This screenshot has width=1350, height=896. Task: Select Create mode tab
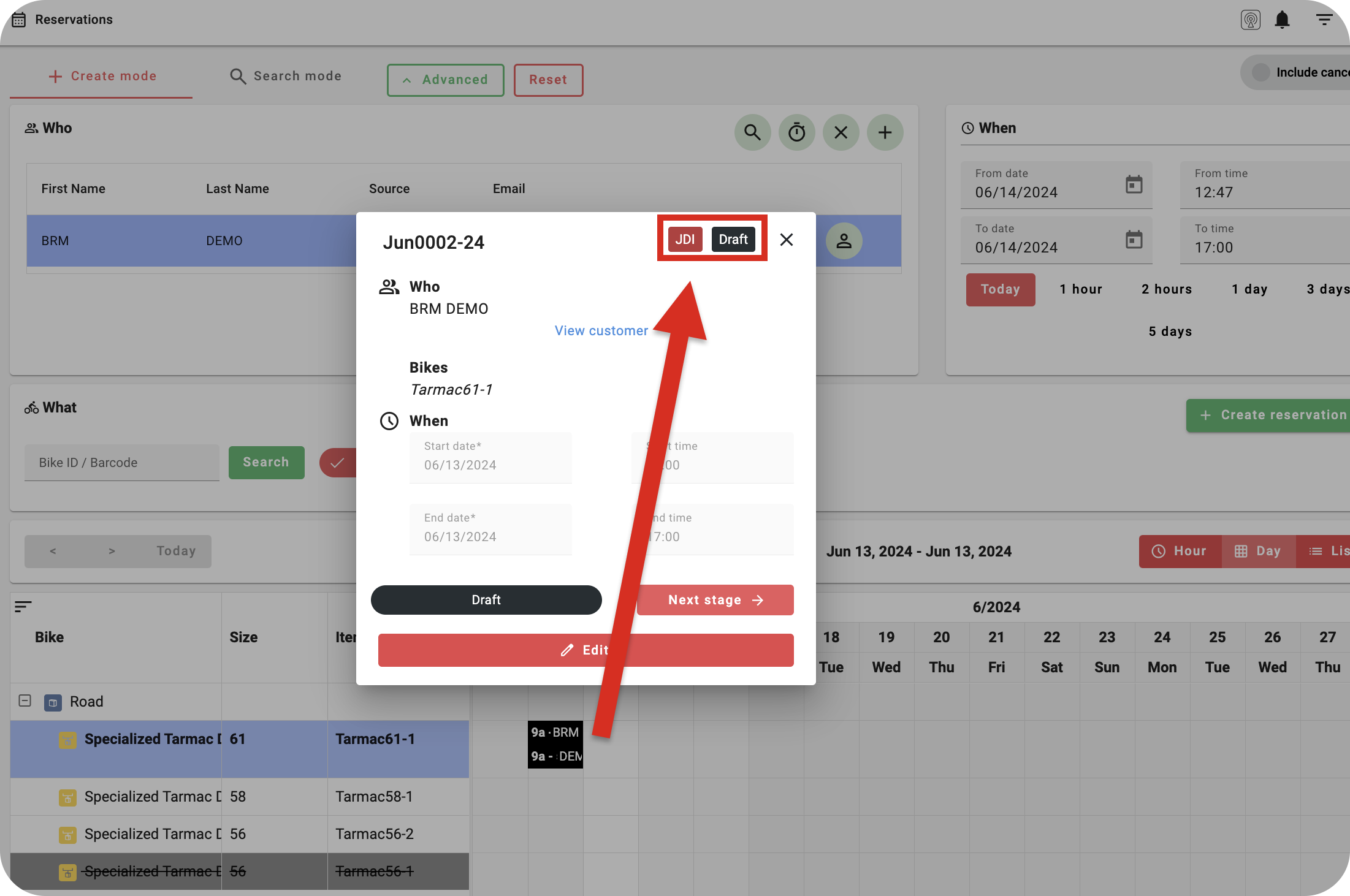tap(102, 76)
